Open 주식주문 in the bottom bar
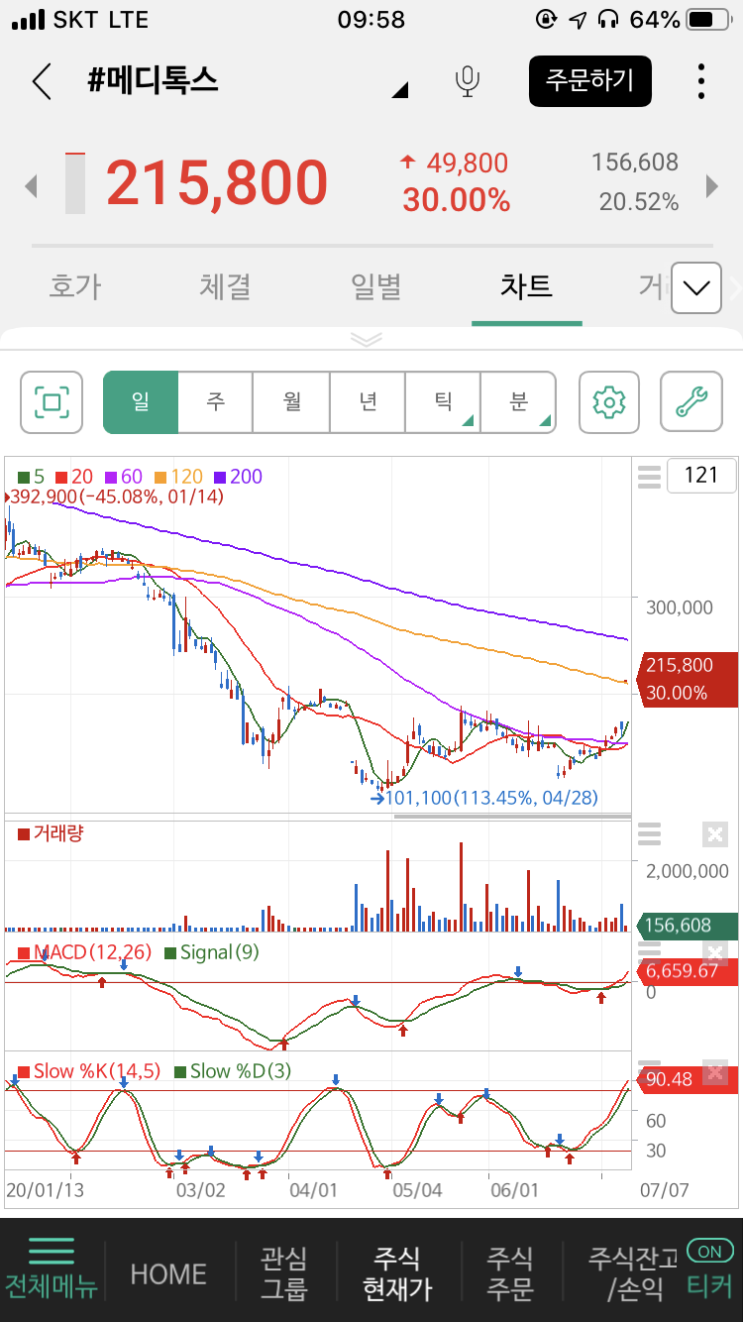 click(510, 1273)
